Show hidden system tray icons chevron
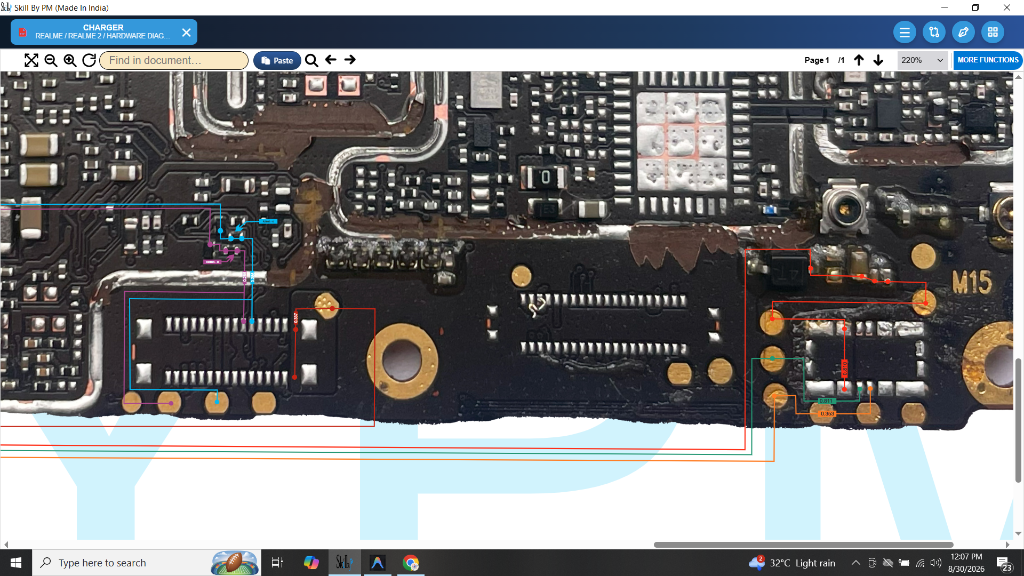This screenshot has height=576, width=1024. tap(855, 562)
